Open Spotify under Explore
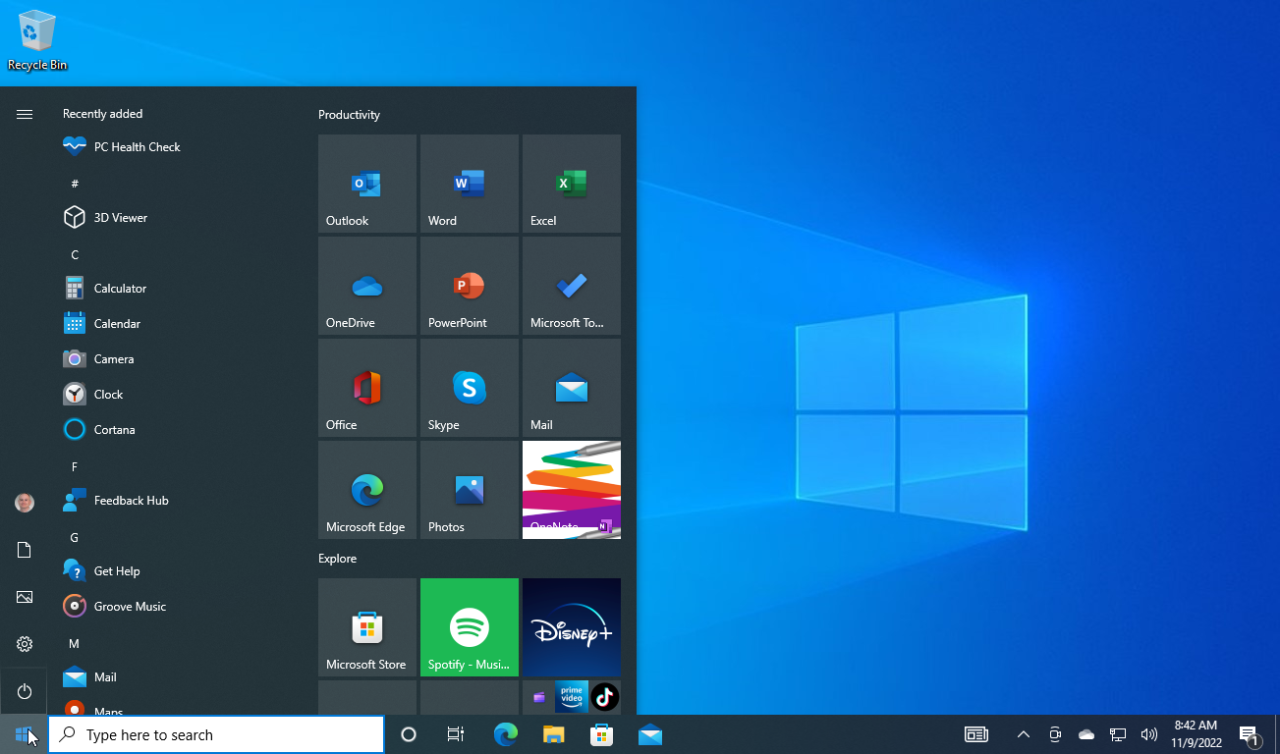The image size is (1280, 754). [469, 627]
